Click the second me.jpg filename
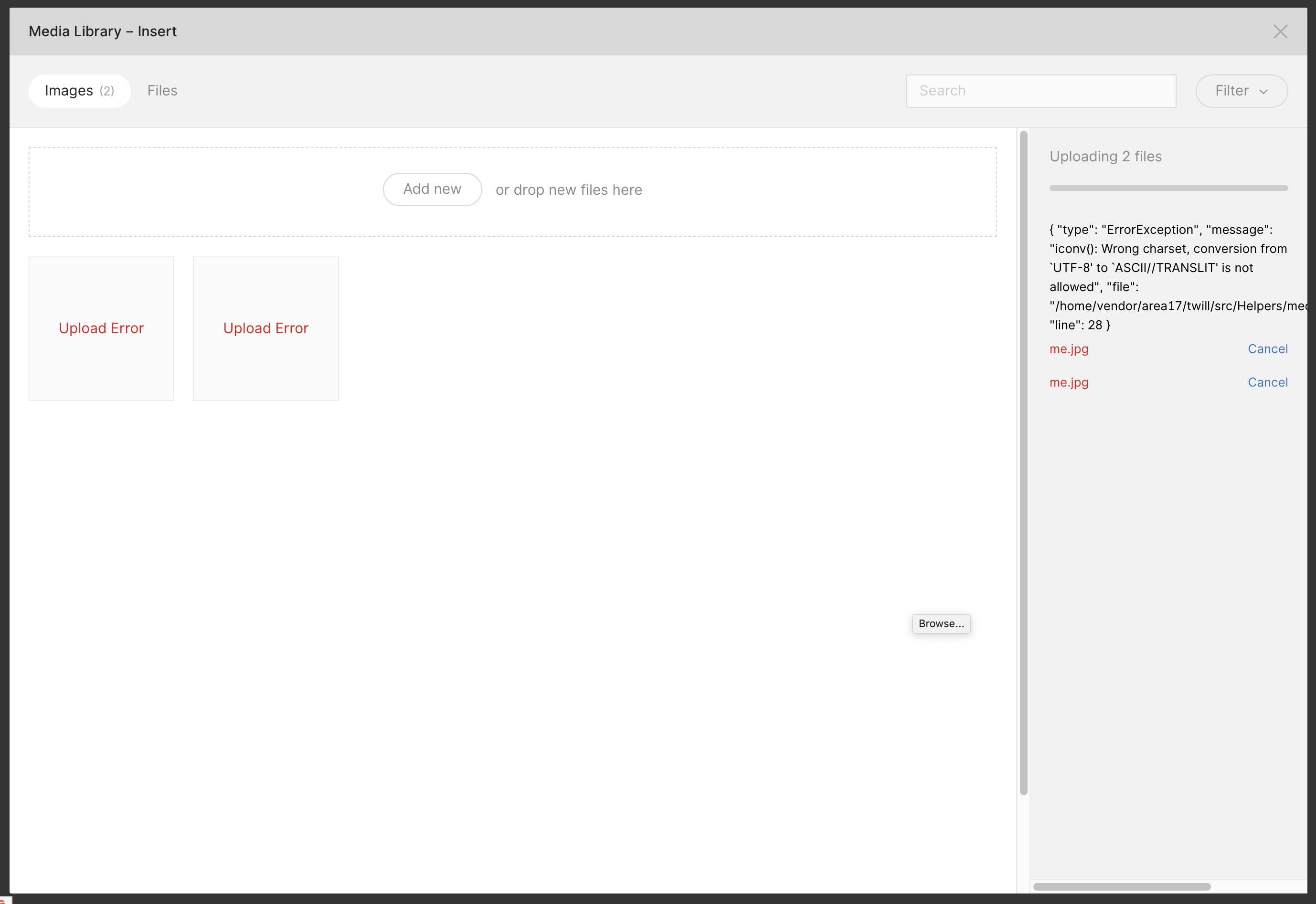 pyautogui.click(x=1069, y=382)
